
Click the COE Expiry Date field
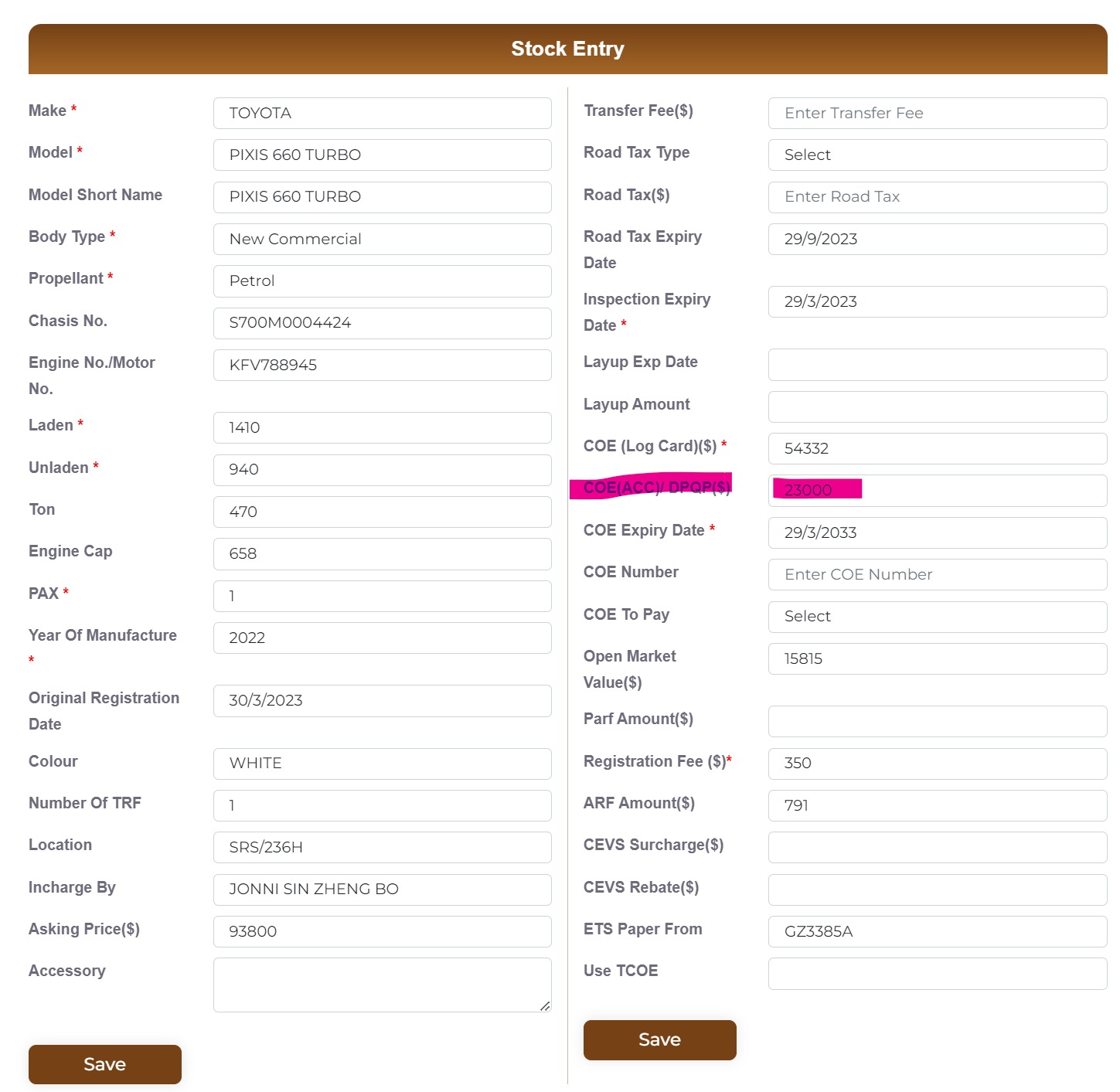pyautogui.click(x=937, y=532)
